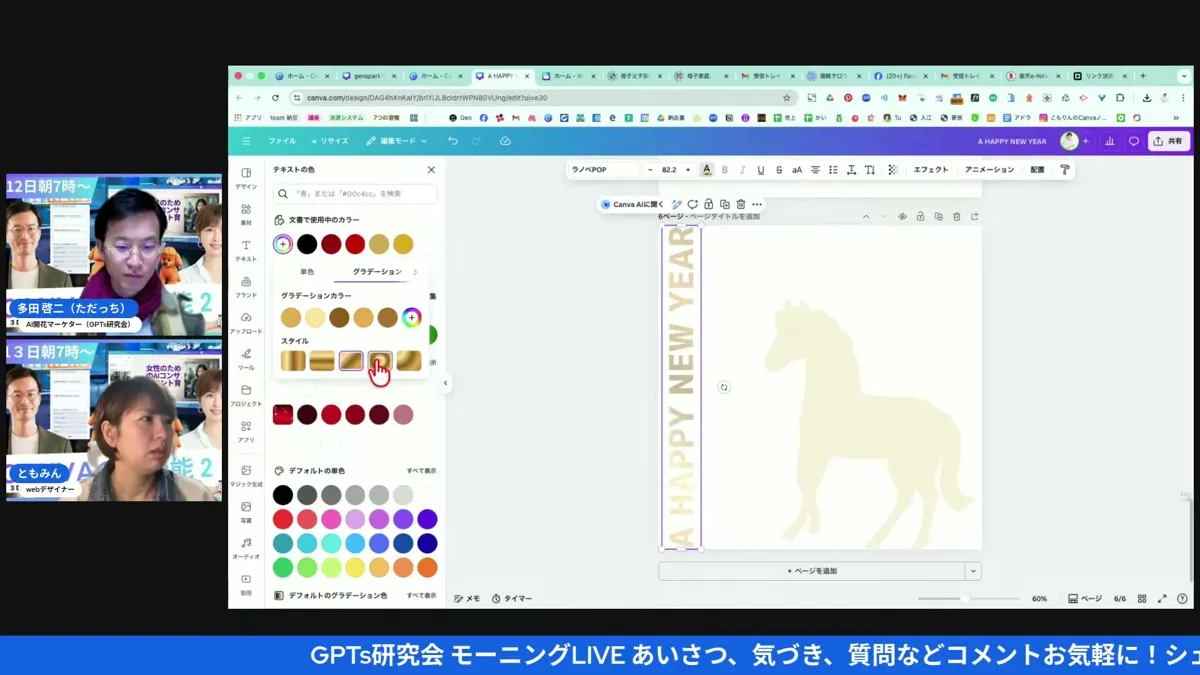Toggle bold formatting

[x=725, y=170]
